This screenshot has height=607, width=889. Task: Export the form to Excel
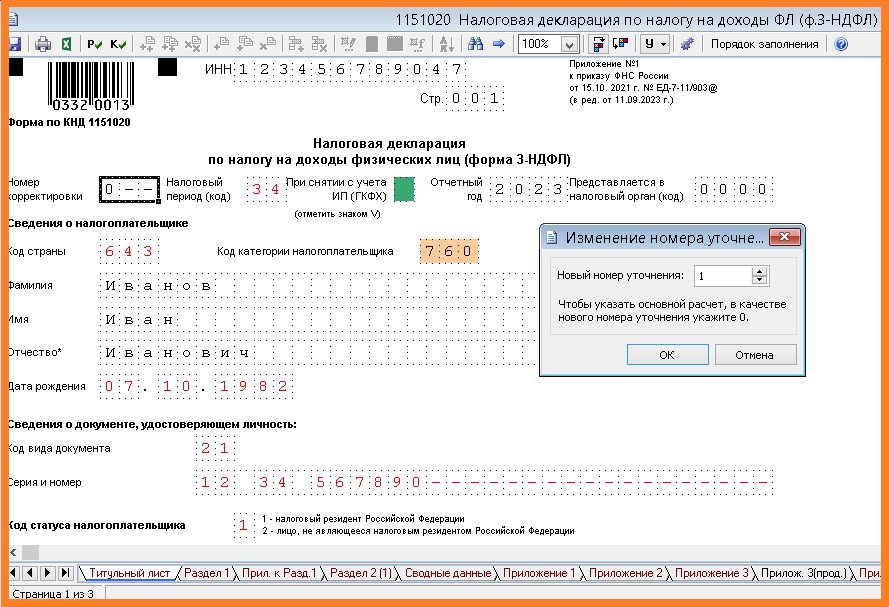pyautogui.click(x=66, y=44)
